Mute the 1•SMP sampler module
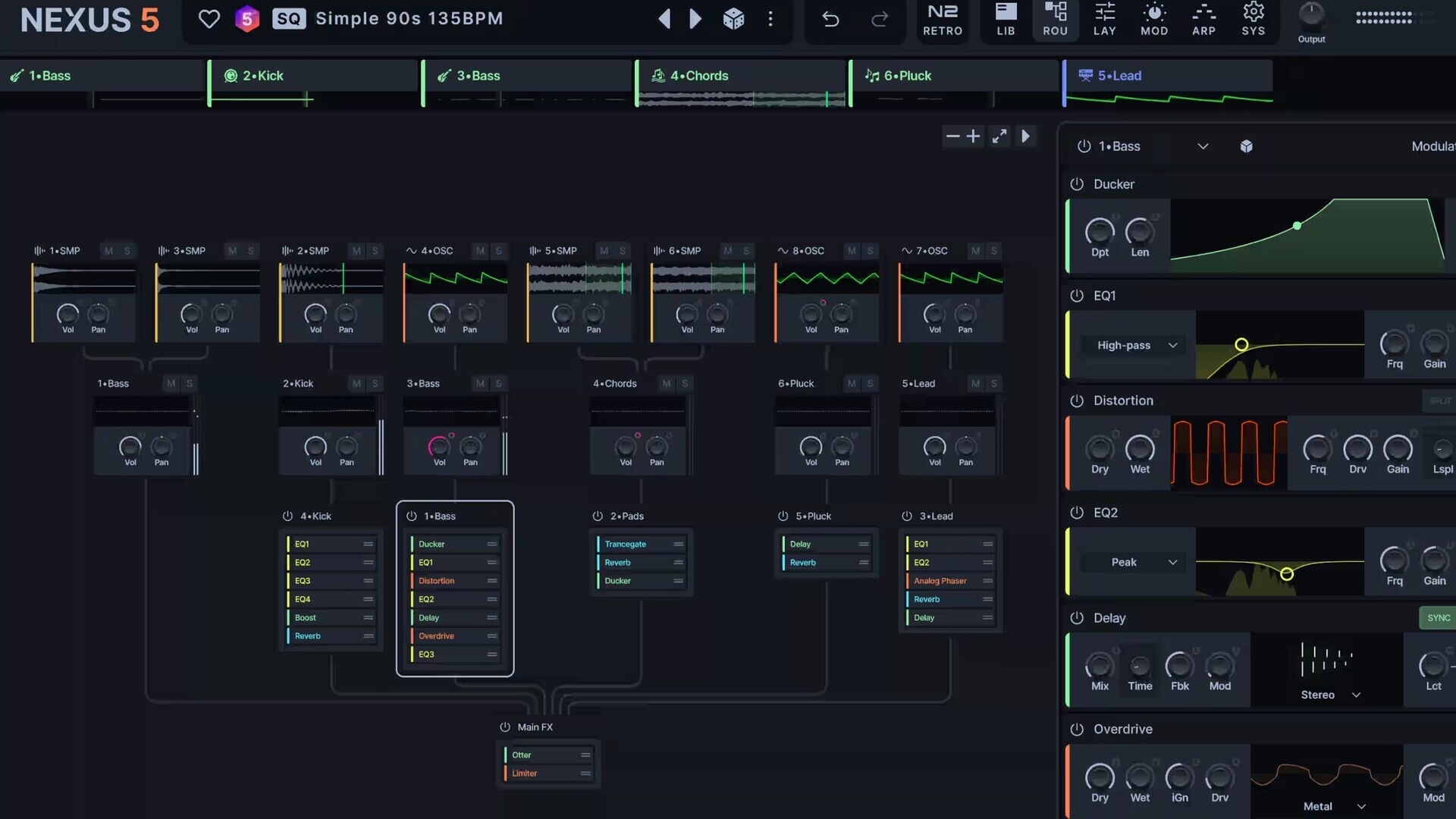This screenshot has width=1456, height=819. point(108,251)
